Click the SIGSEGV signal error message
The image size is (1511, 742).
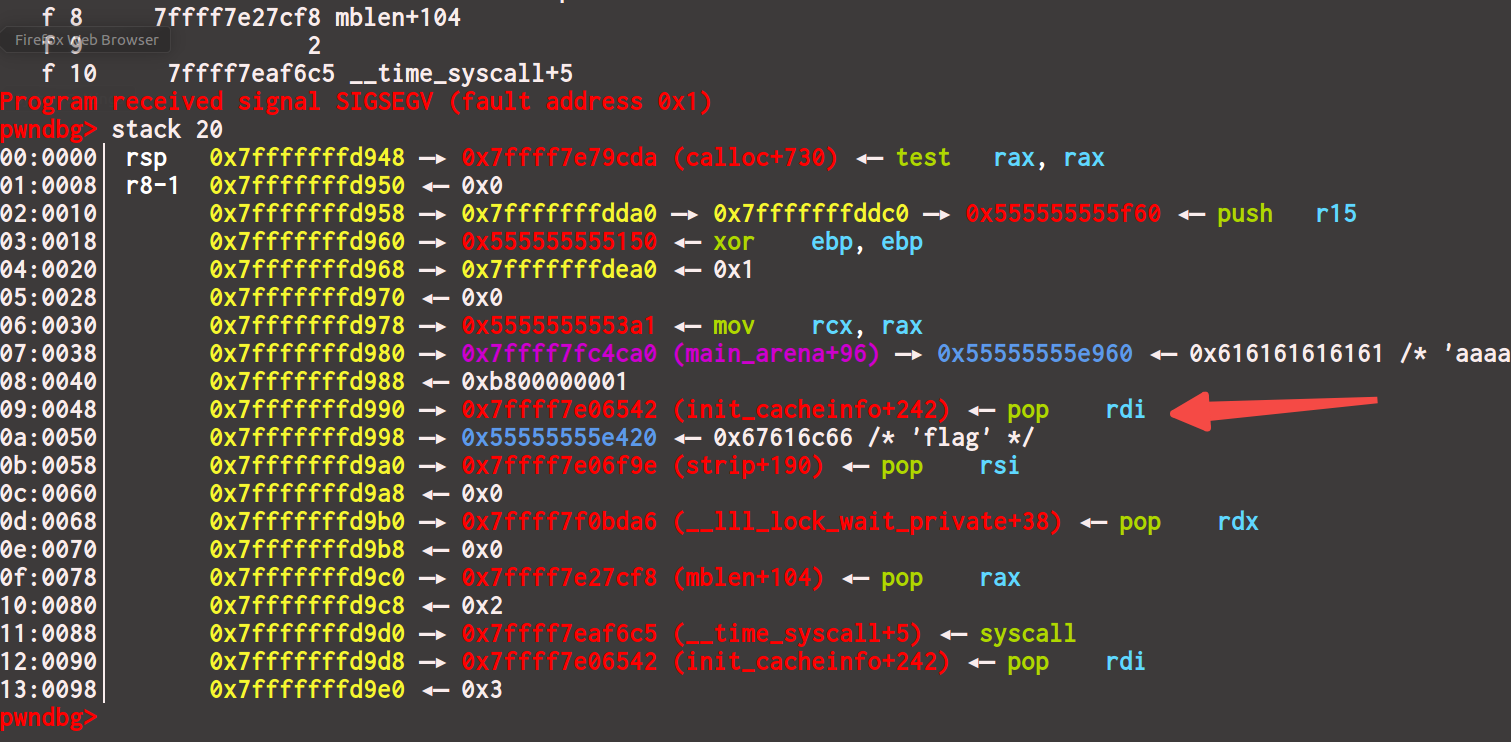(x=355, y=102)
